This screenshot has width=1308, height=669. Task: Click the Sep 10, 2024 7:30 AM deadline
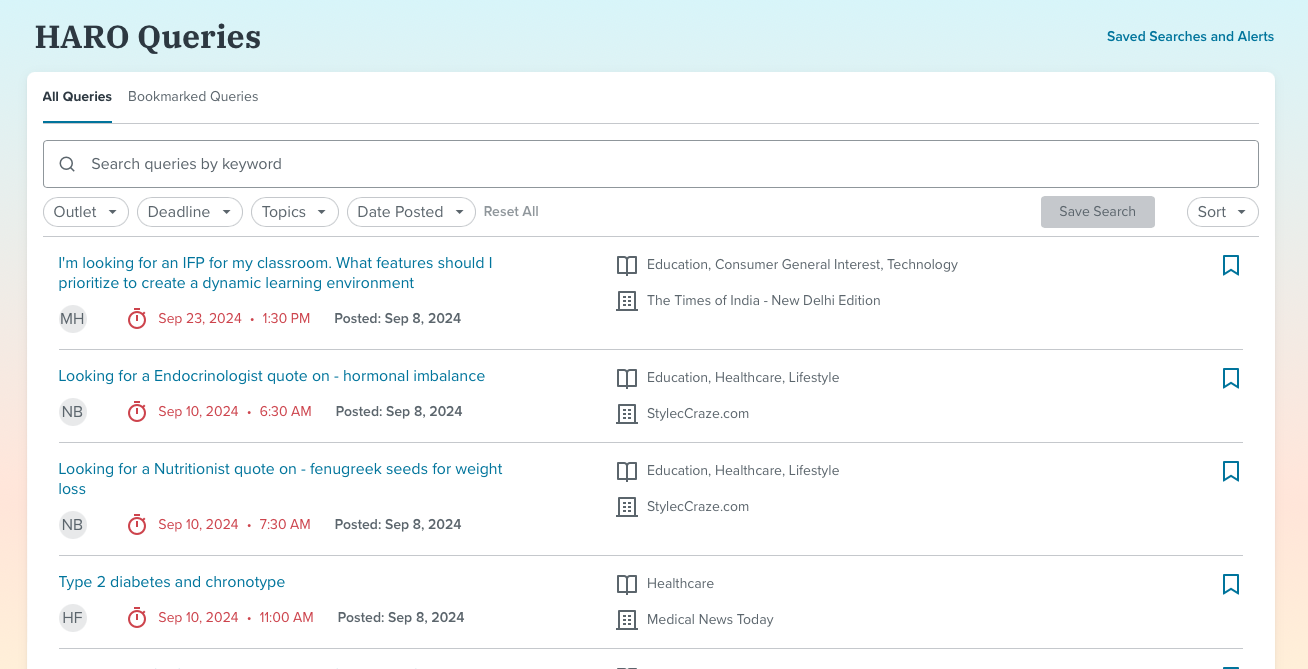(234, 525)
